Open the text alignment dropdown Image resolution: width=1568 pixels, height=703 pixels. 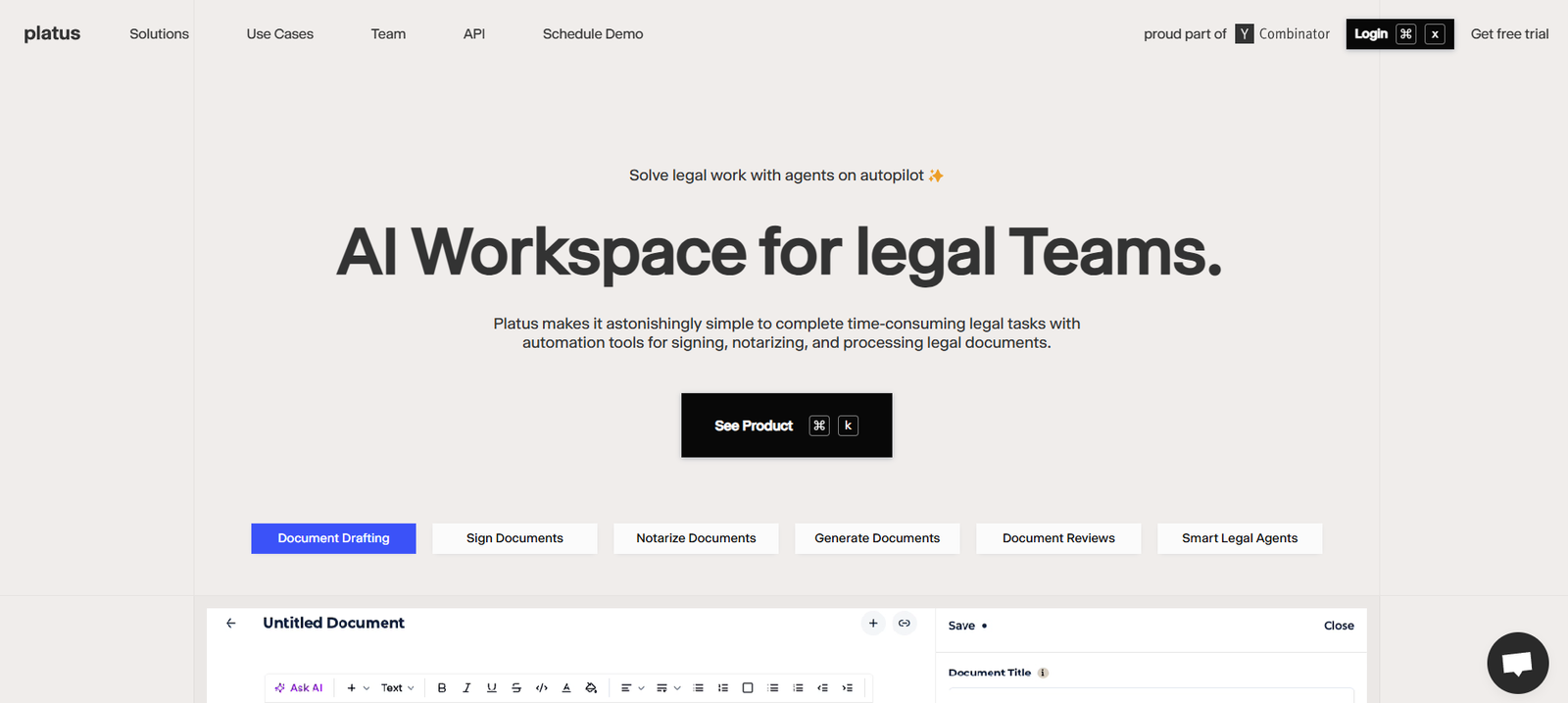(632, 688)
